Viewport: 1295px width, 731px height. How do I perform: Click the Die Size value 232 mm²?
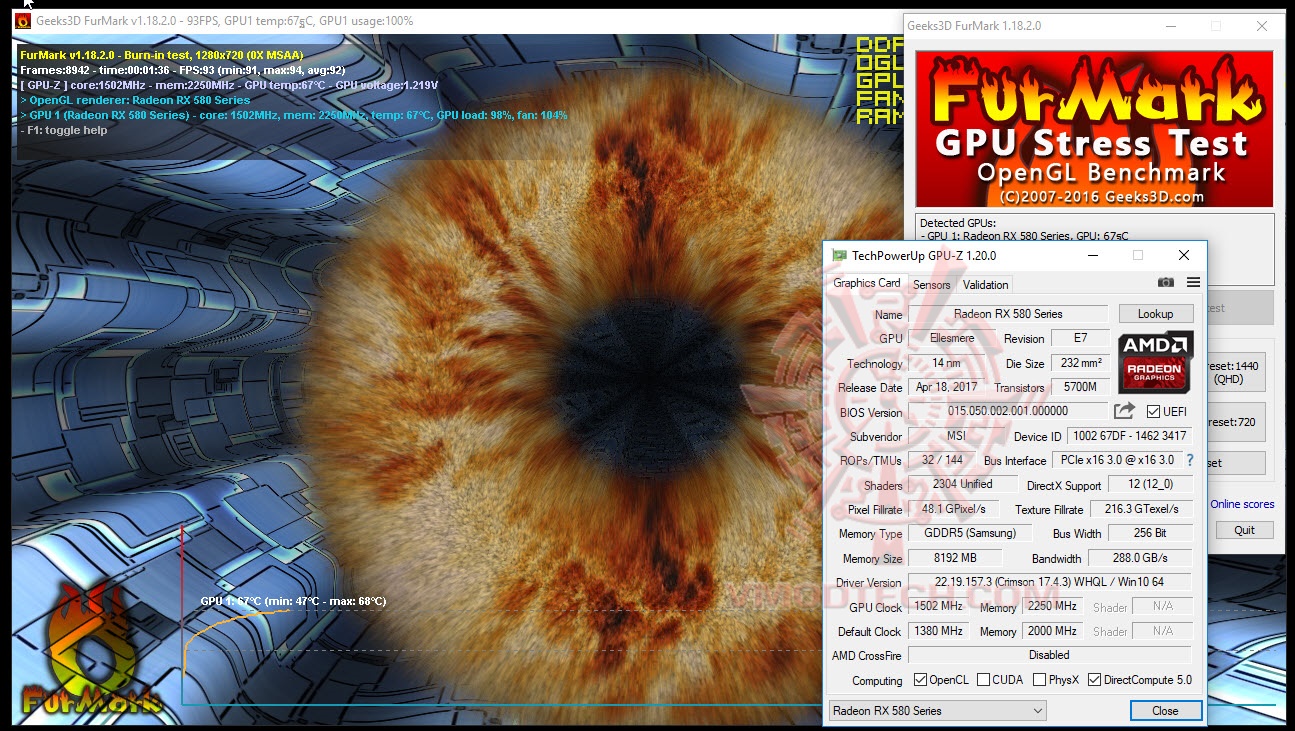click(1080, 363)
